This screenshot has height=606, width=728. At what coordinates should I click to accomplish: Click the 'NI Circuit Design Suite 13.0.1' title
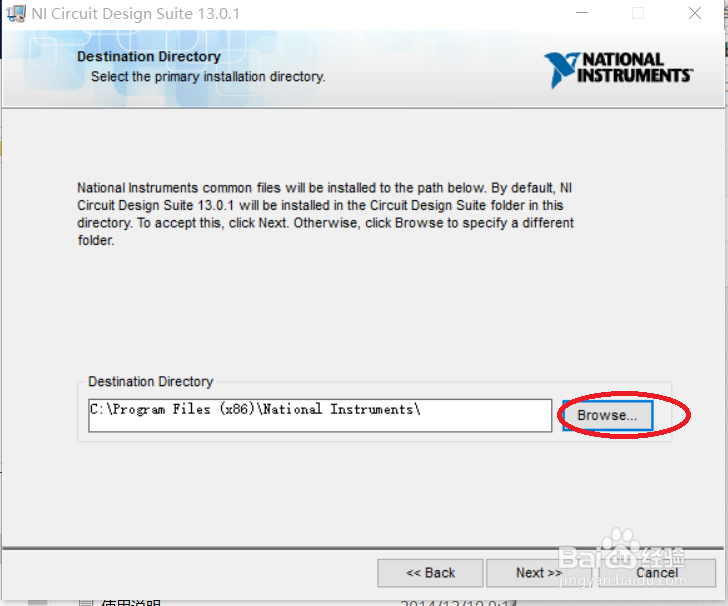pyautogui.click(x=136, y=13)
